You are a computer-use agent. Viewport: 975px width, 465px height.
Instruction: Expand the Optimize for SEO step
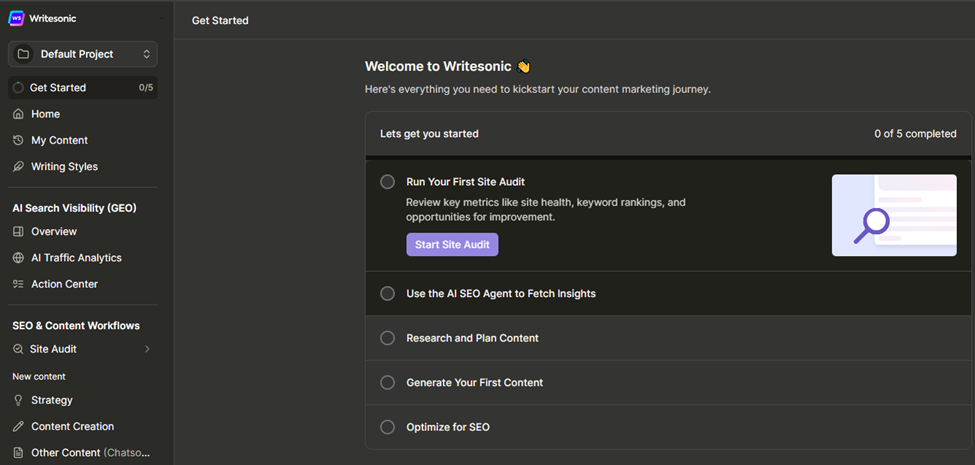coord(668,427)
